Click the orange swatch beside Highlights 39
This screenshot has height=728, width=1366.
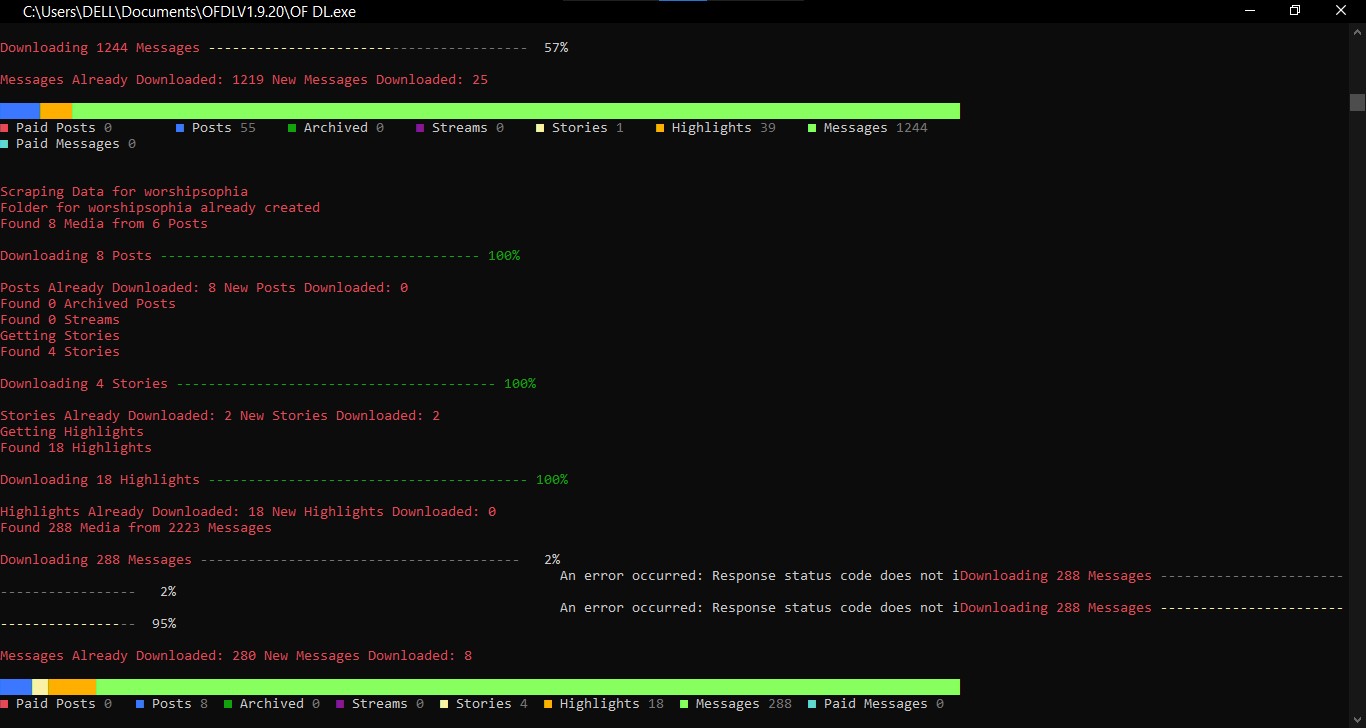point(660,128)
